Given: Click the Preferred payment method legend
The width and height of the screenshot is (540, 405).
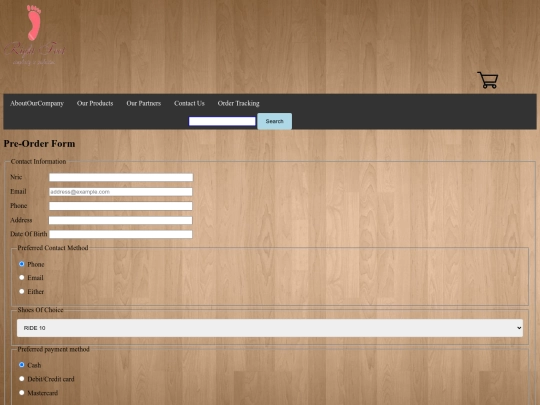Looking at the screenshot, I should coord(53,349).
